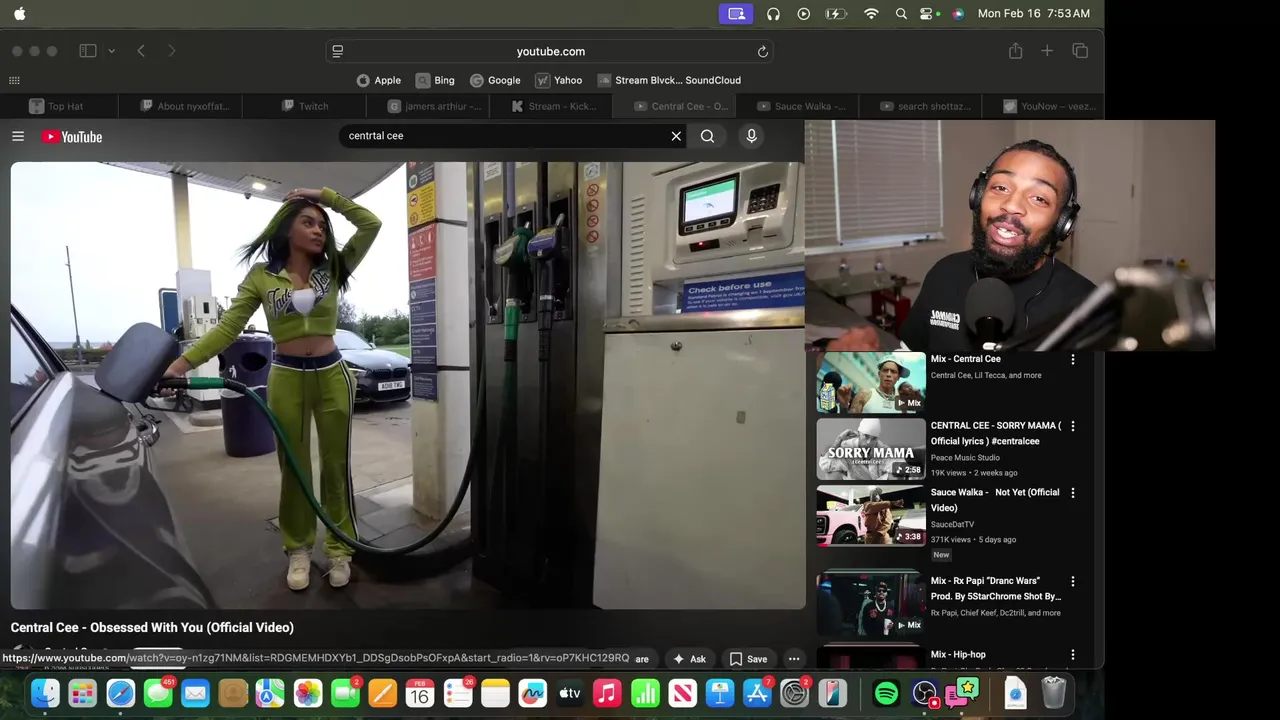The image size is (1280, 720).
Task: Open the headphones menu bar item
Action: pyautogui.click(x=773, y=14)
